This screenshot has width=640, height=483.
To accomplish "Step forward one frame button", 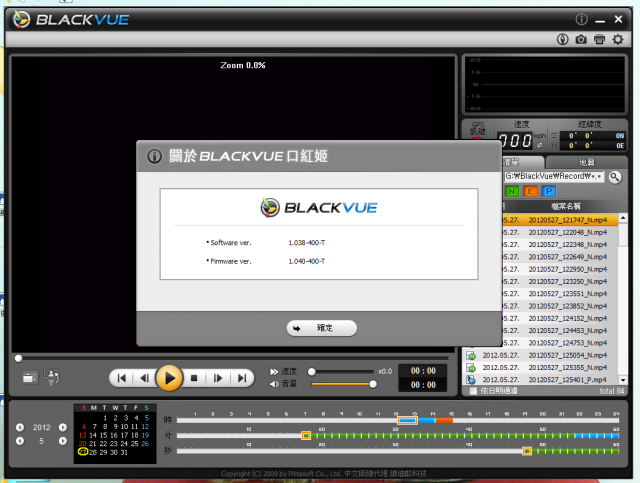I will pos(218,378).
